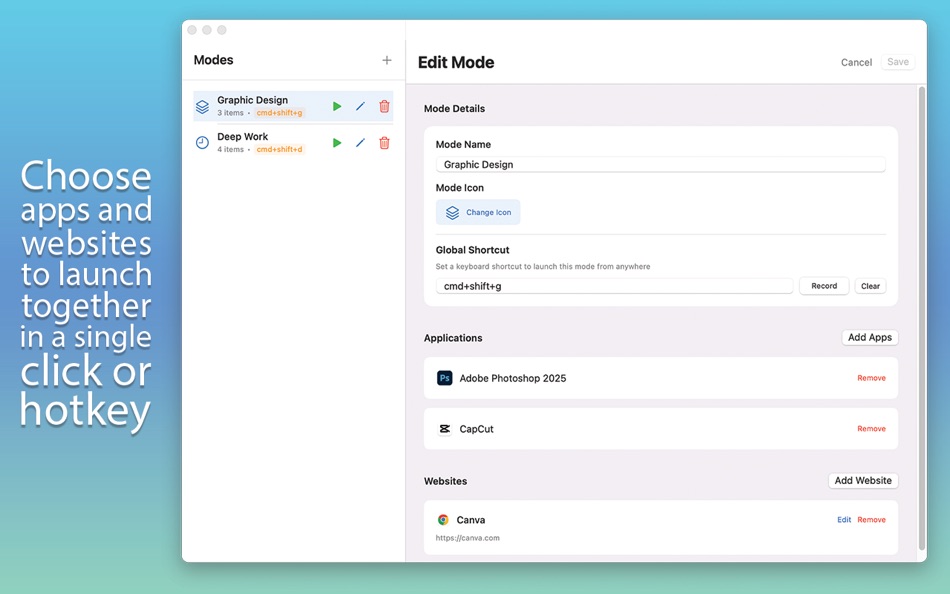Open Add Apps button
Screen dimensions: 950x594
[869, 338]
